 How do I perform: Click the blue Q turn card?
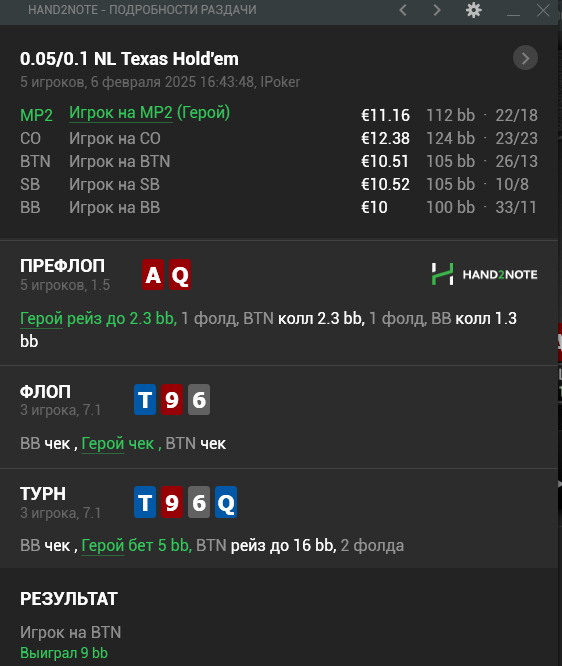pos(226,502)
